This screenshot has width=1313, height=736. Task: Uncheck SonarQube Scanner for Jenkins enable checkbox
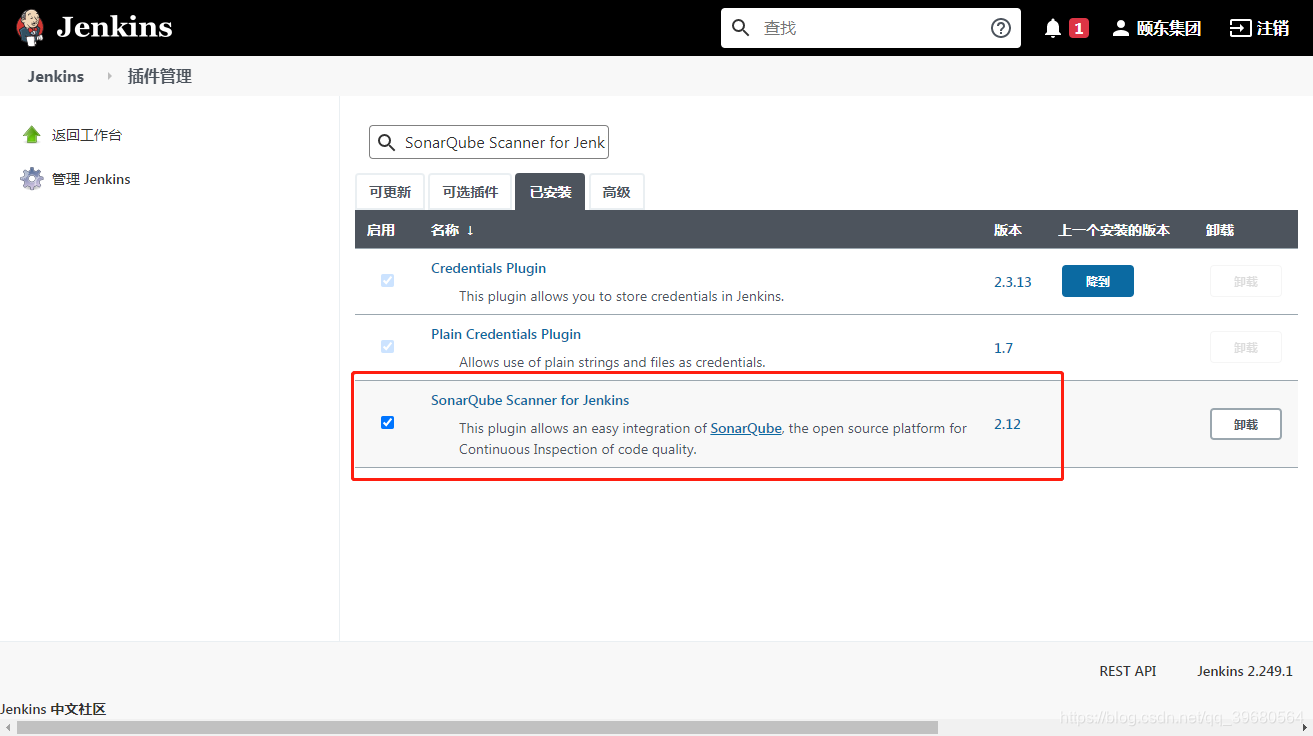click(387, 423)
